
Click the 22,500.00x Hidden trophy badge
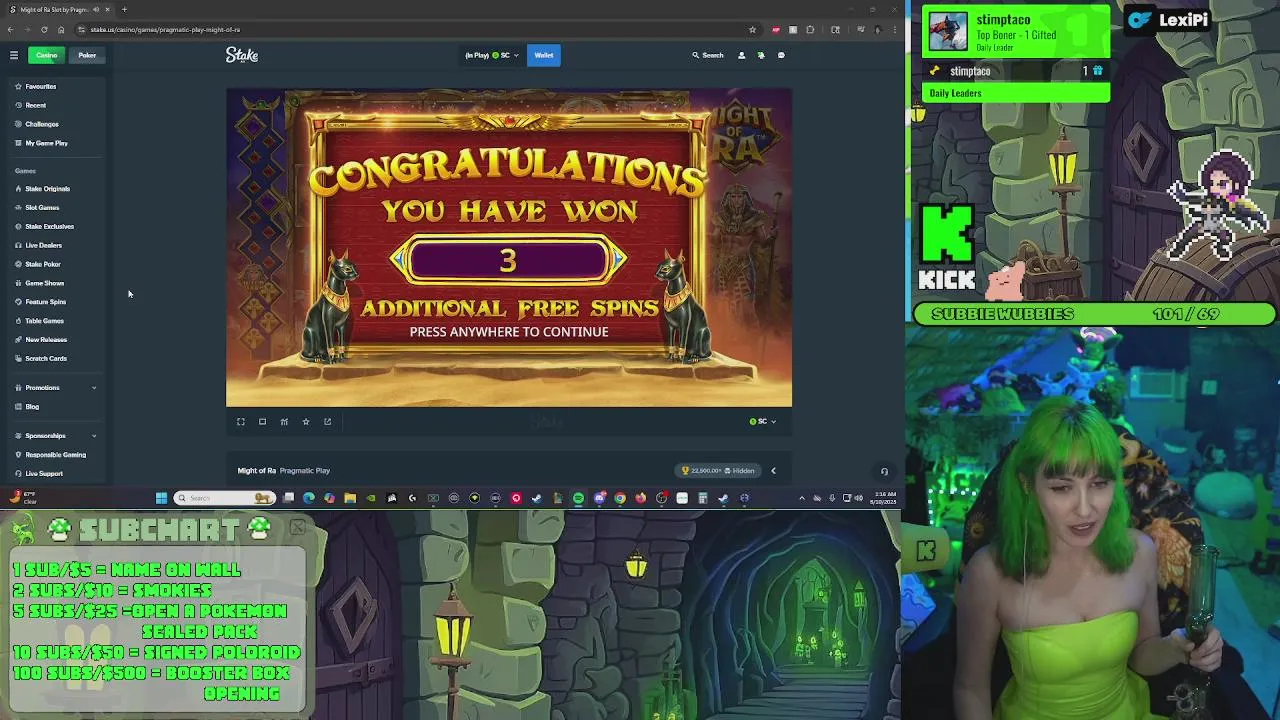pos(718,470)
